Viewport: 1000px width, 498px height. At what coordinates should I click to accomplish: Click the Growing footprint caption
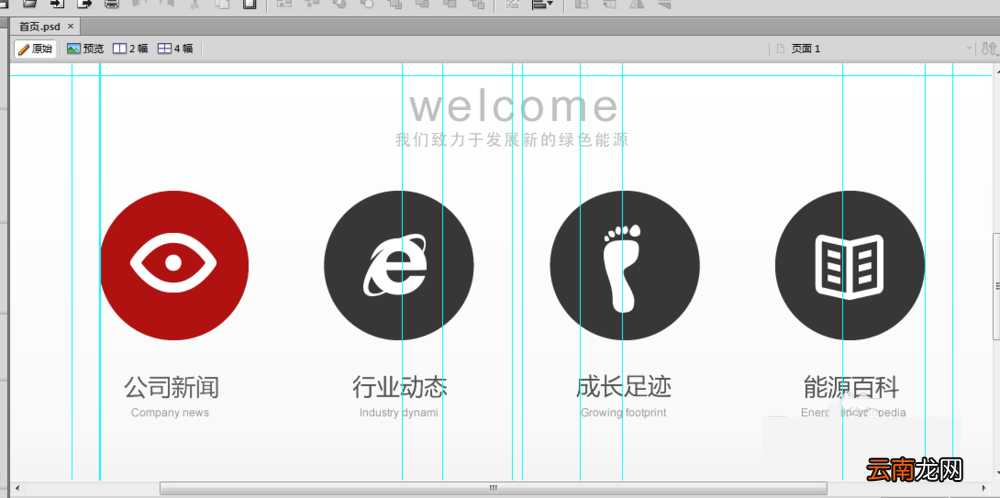coord(624,413)
